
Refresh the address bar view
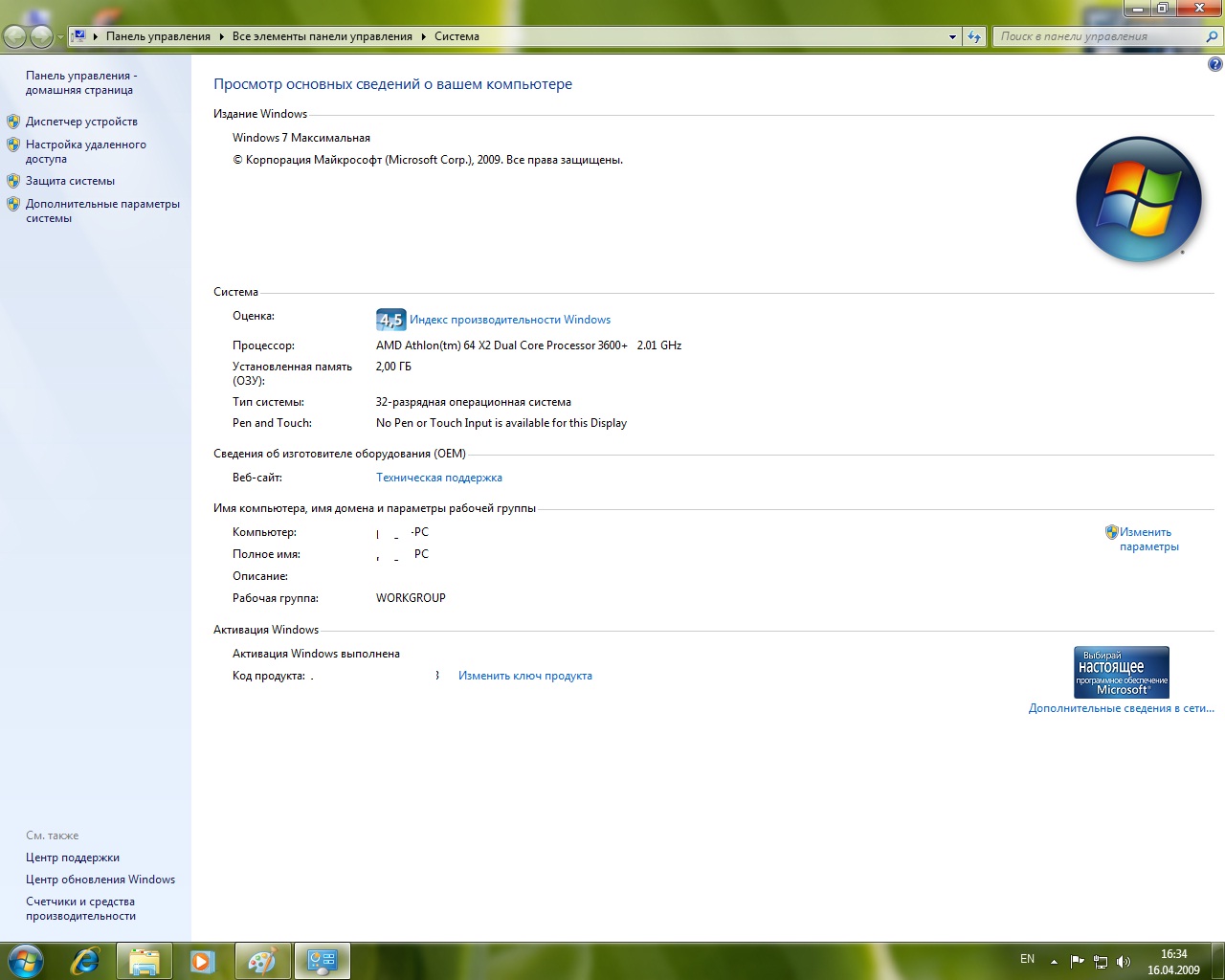coord(974,36)
